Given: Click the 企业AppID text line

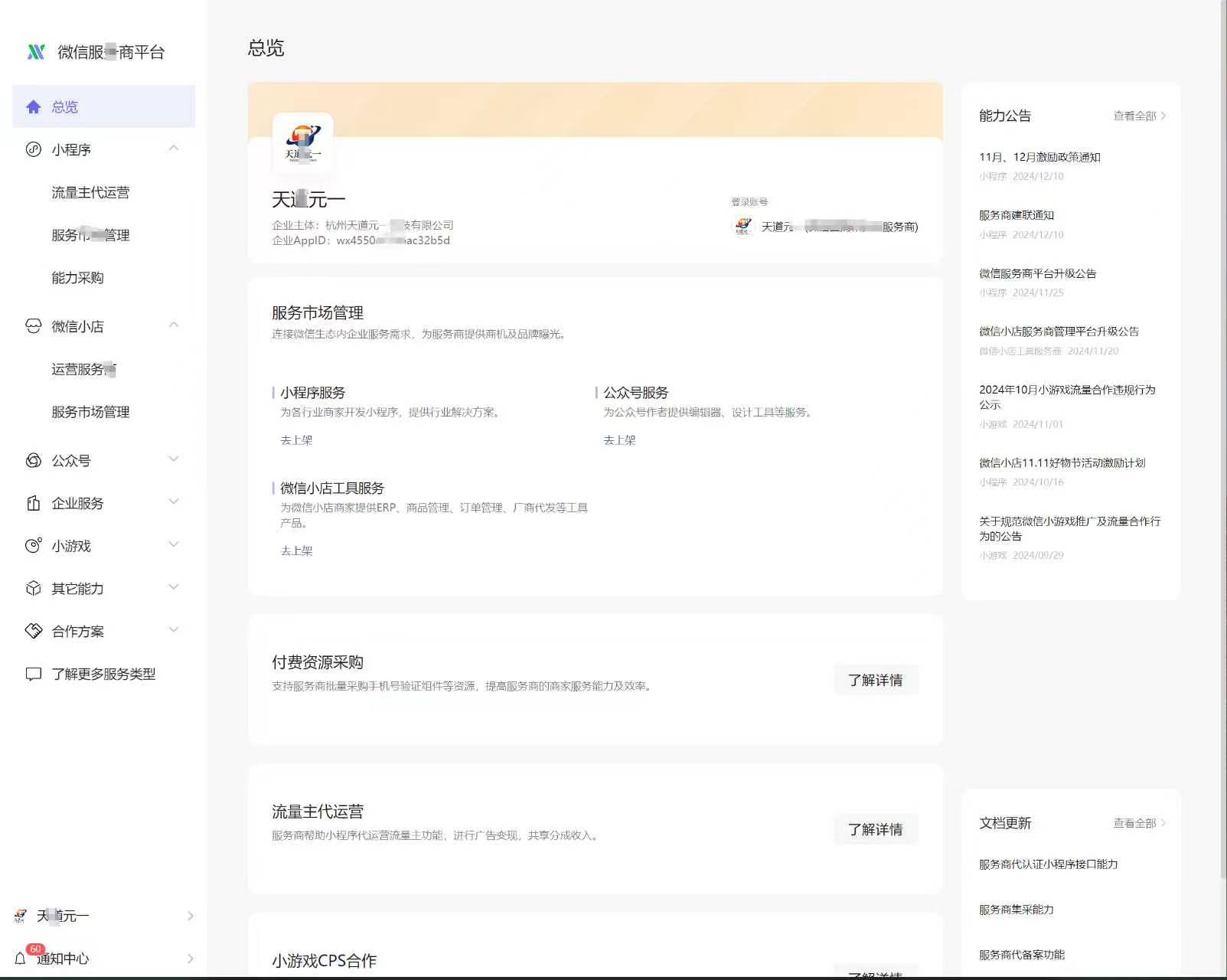Looking at the screenshot, I should click(361, 240).
